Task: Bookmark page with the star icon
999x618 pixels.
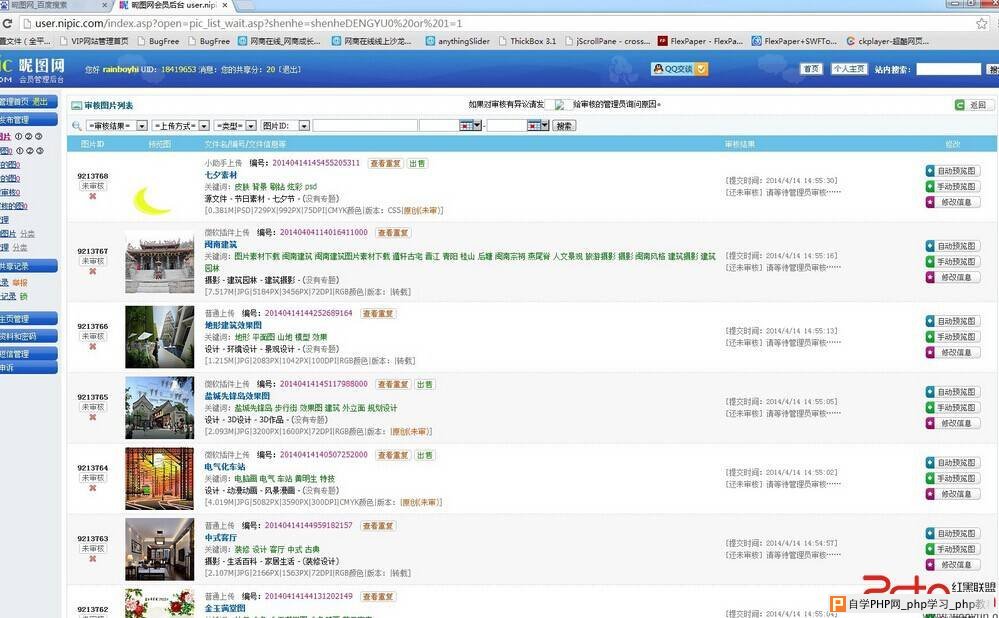Action: (x=982, y=24)
